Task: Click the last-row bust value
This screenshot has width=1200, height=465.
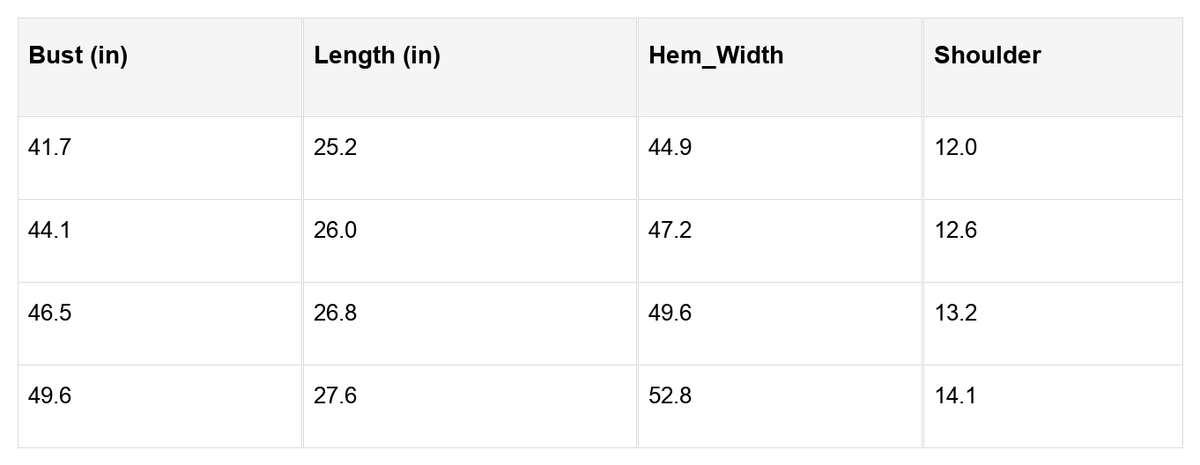Action: (x=50, y=396)
